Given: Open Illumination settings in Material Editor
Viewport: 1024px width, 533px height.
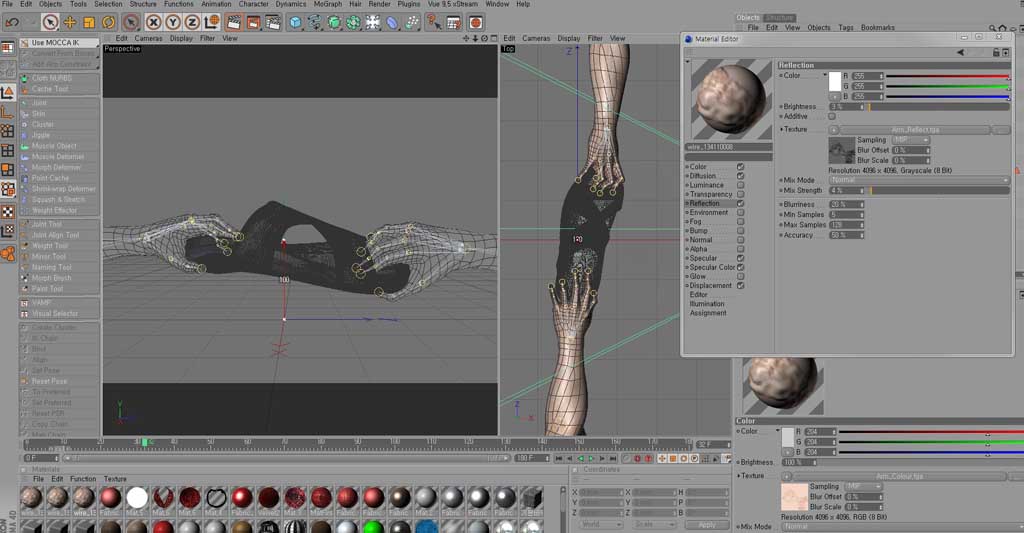Looking at the screenshot, I should 707,304.
